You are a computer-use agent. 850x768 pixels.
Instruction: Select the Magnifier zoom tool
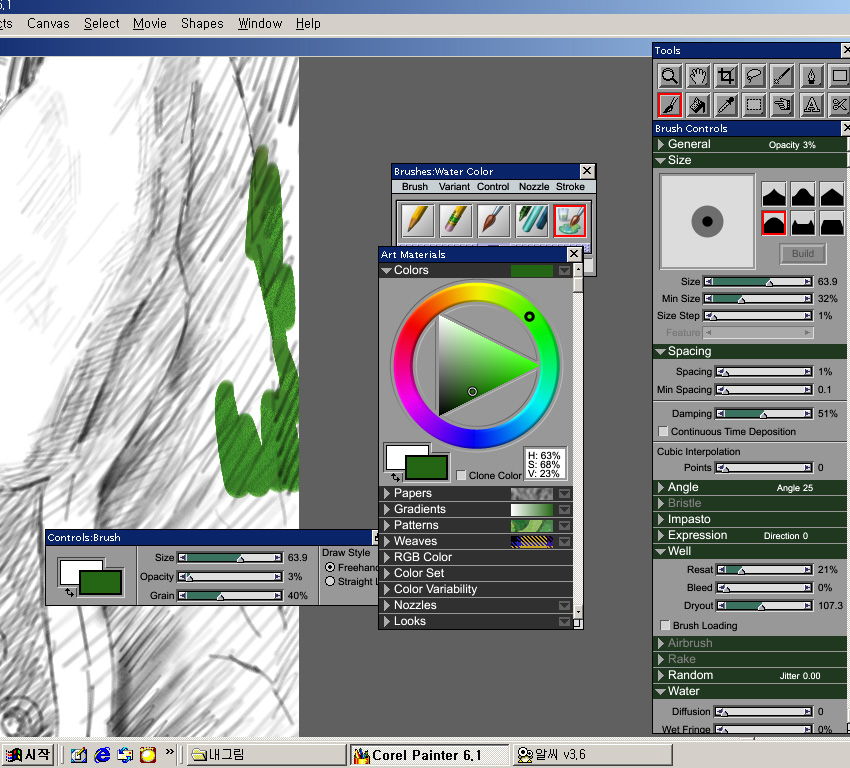point(669,76)
